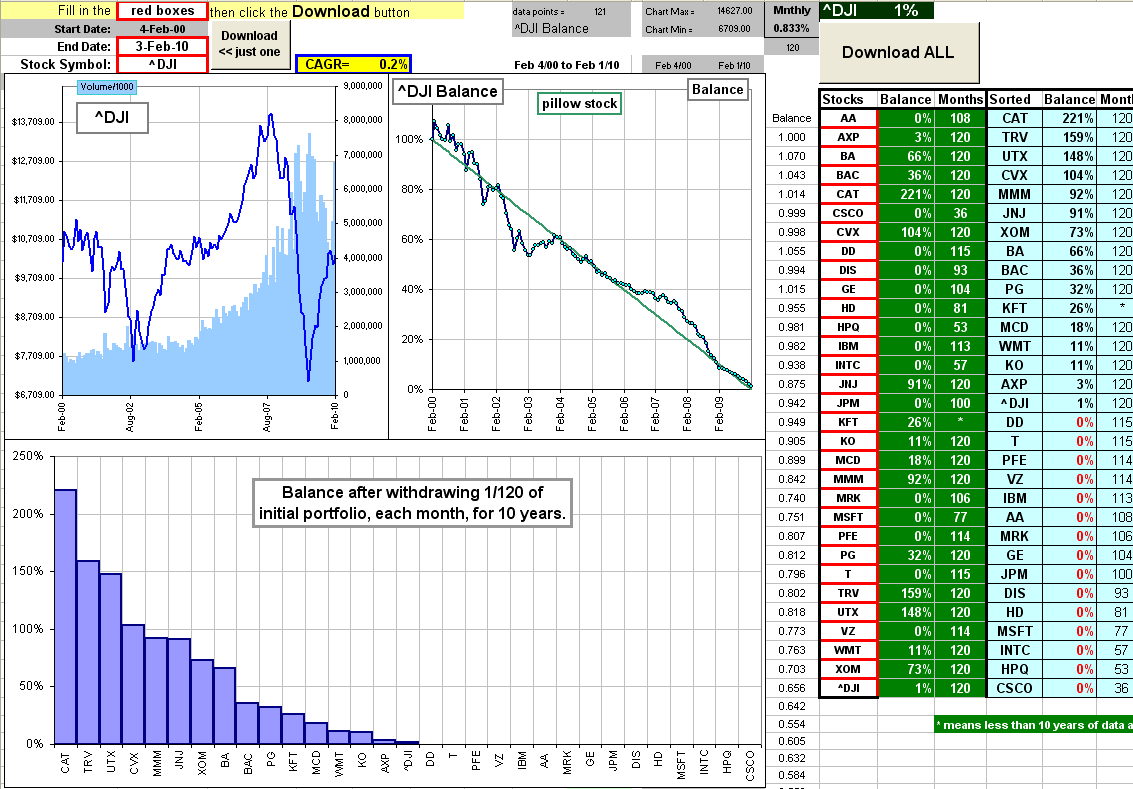Screen dimensions: 1133x789
Task: Click the Download ALL button
Action: pyautogui.click(x=898, y=52)
